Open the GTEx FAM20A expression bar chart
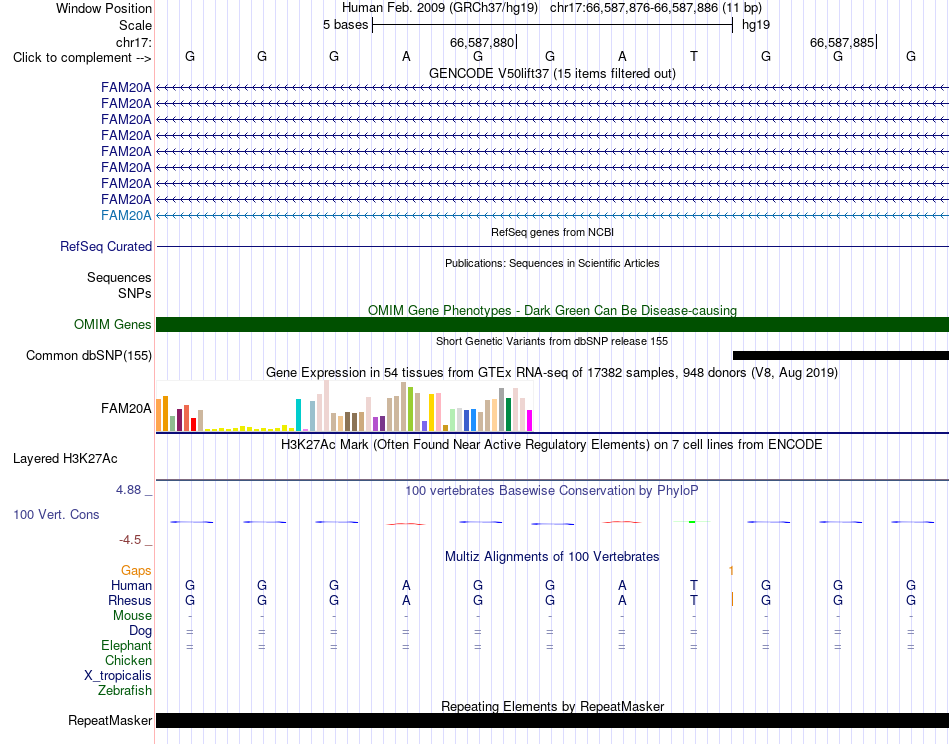Image resolution: width=950 pixels, height=744 pixels. pyautogui.click(x=344, y=406)
